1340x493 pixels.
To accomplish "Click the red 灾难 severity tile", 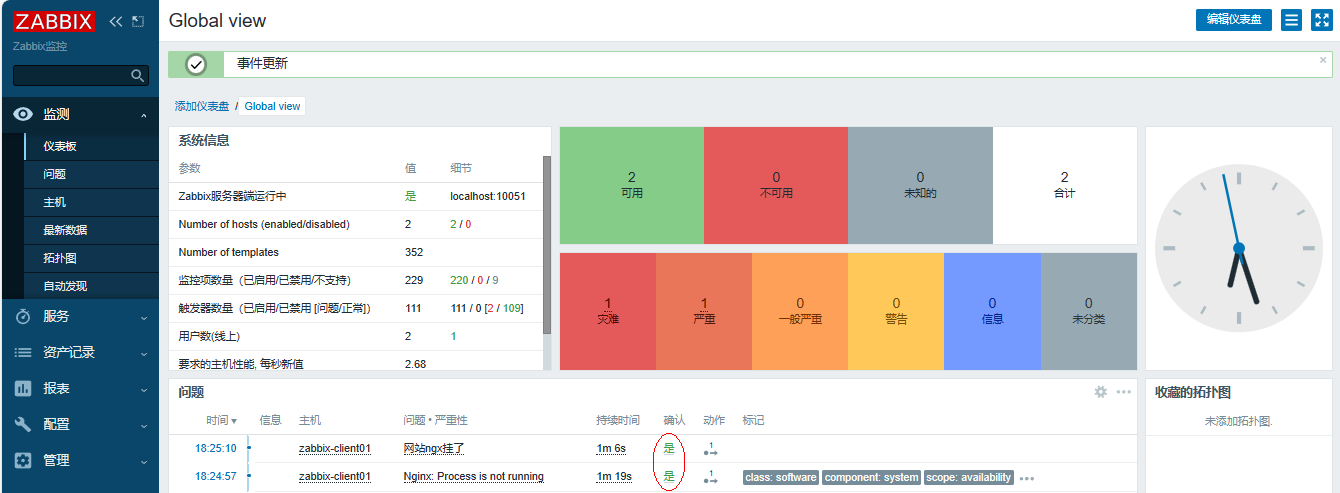I will [607, 311].
